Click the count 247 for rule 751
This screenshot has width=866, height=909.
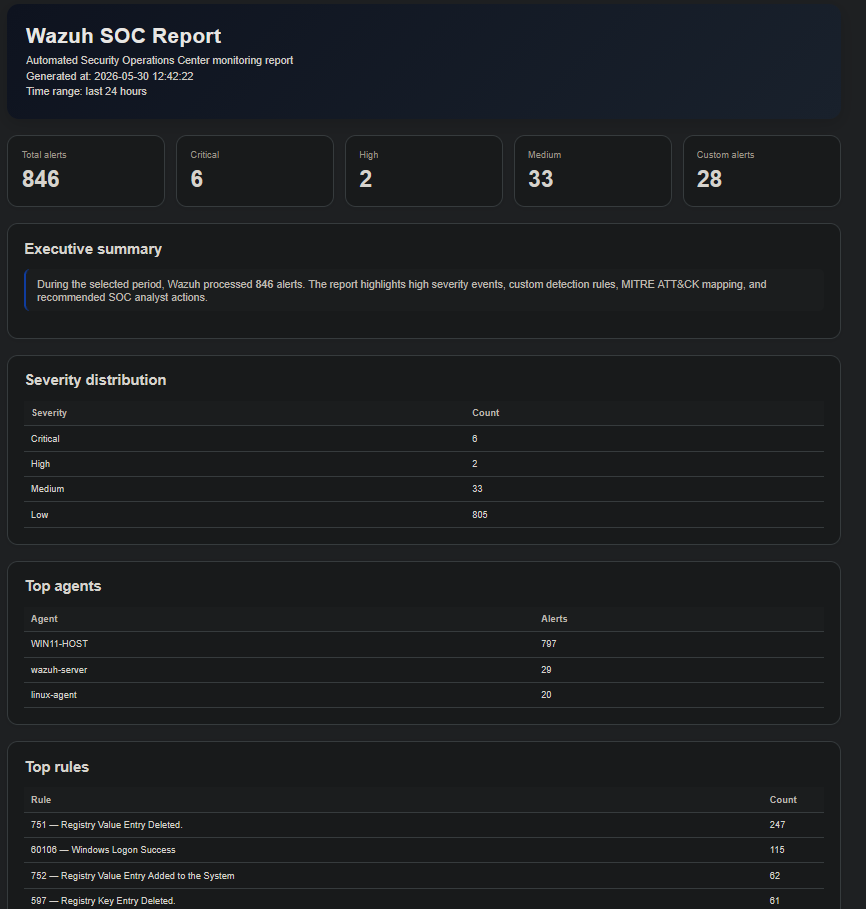pos(777,825)
